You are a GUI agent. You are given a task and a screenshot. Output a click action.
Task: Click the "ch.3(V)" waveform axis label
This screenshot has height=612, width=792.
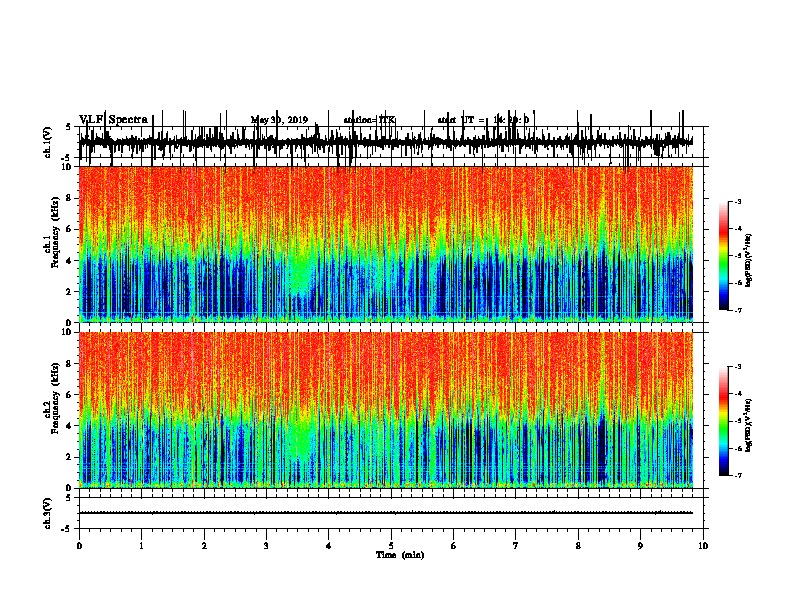[x=48, y=513]
